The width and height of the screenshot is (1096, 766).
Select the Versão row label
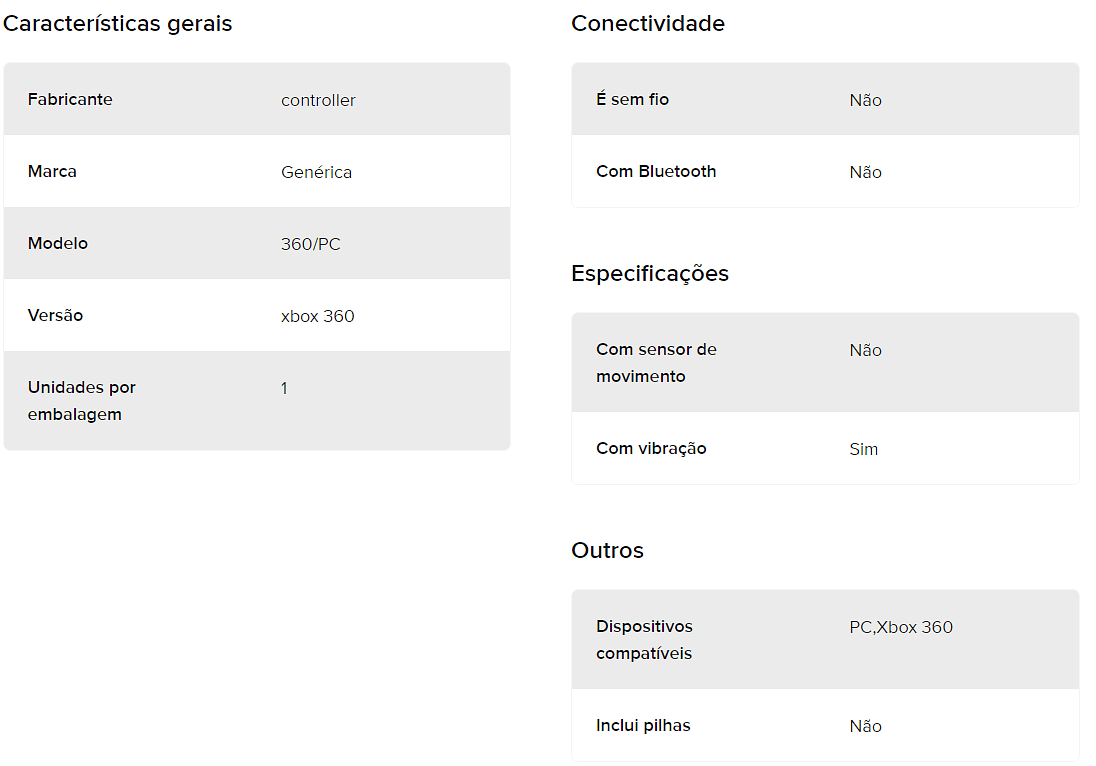click(x=55, y=315)
